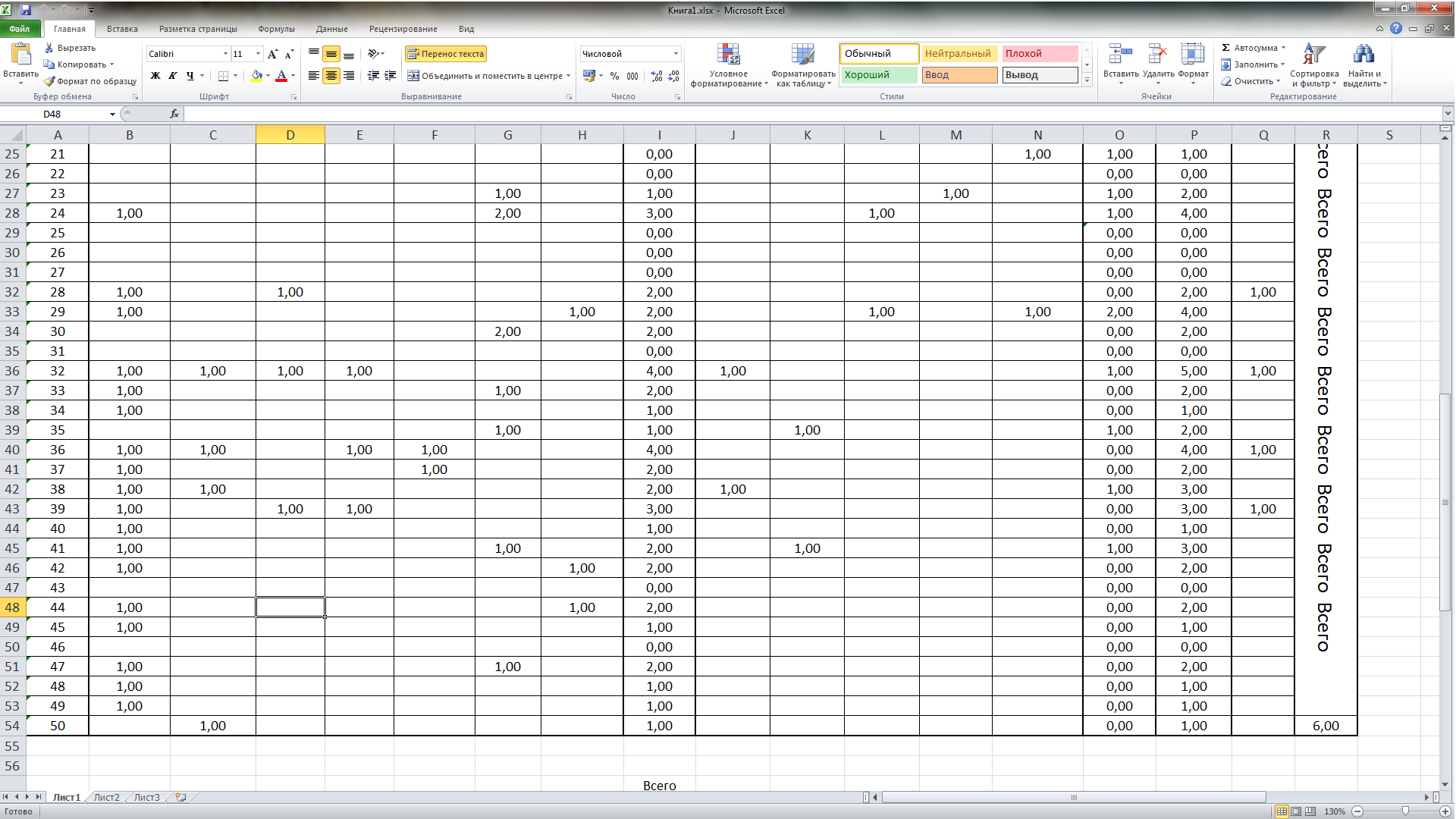Click the Sort and Filter icon
This screenshot has width=1456, height=819.
[1313, 55]
